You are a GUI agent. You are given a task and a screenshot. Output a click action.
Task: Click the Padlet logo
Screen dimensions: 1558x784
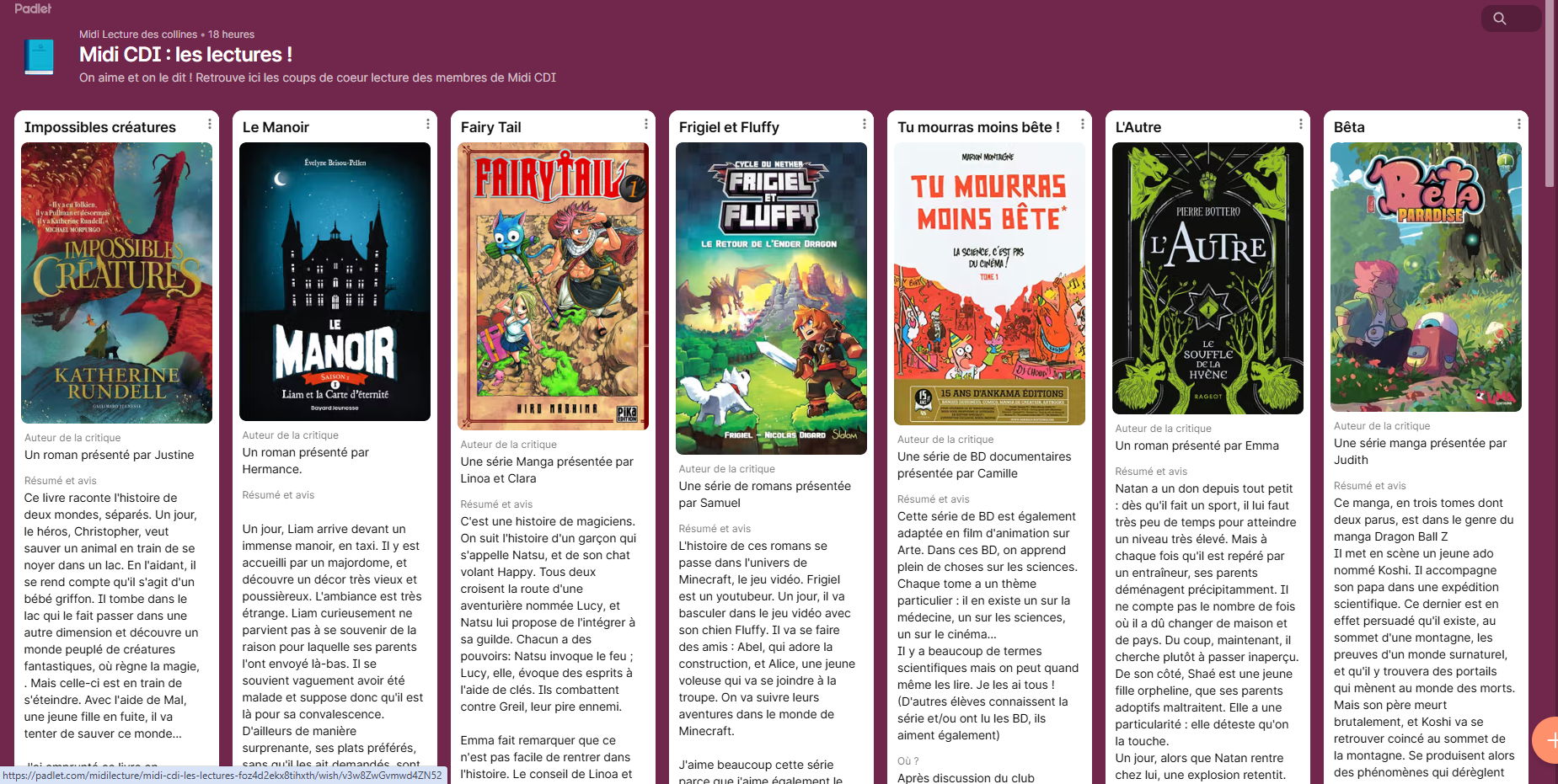(33, 8)
